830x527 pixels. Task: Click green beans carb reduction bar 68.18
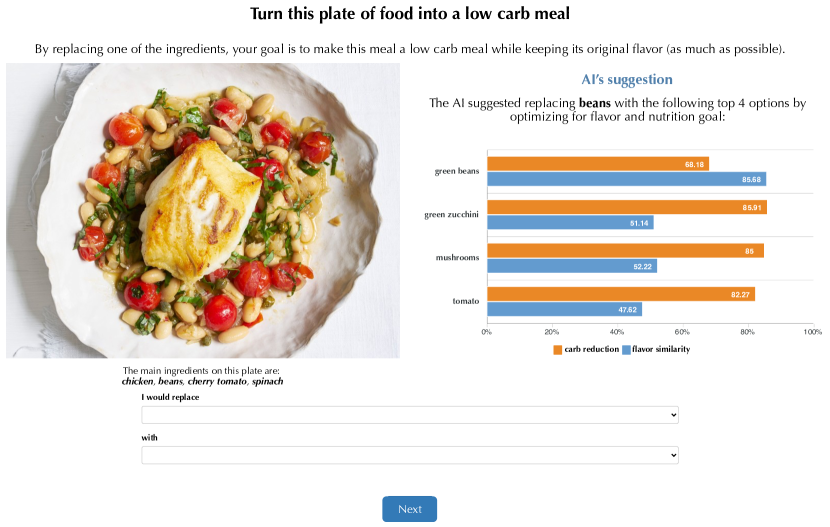[598, 164]
